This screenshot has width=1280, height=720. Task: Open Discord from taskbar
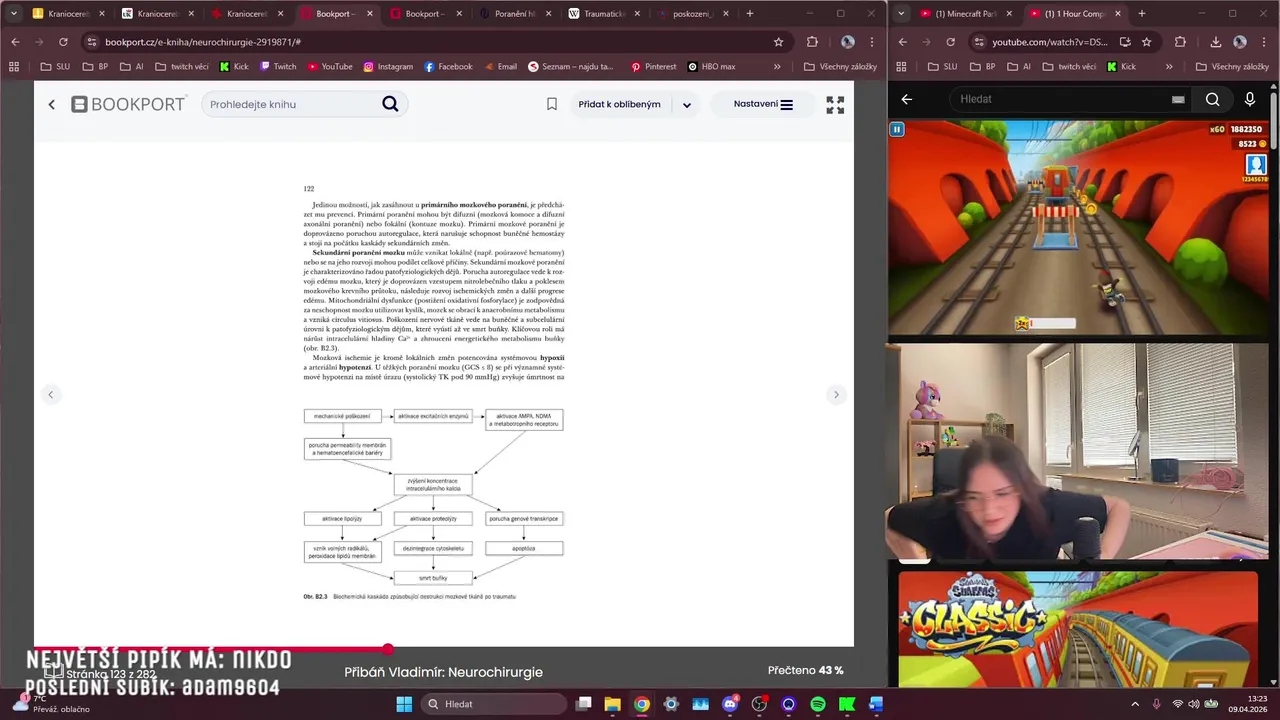tap(730, 704)
